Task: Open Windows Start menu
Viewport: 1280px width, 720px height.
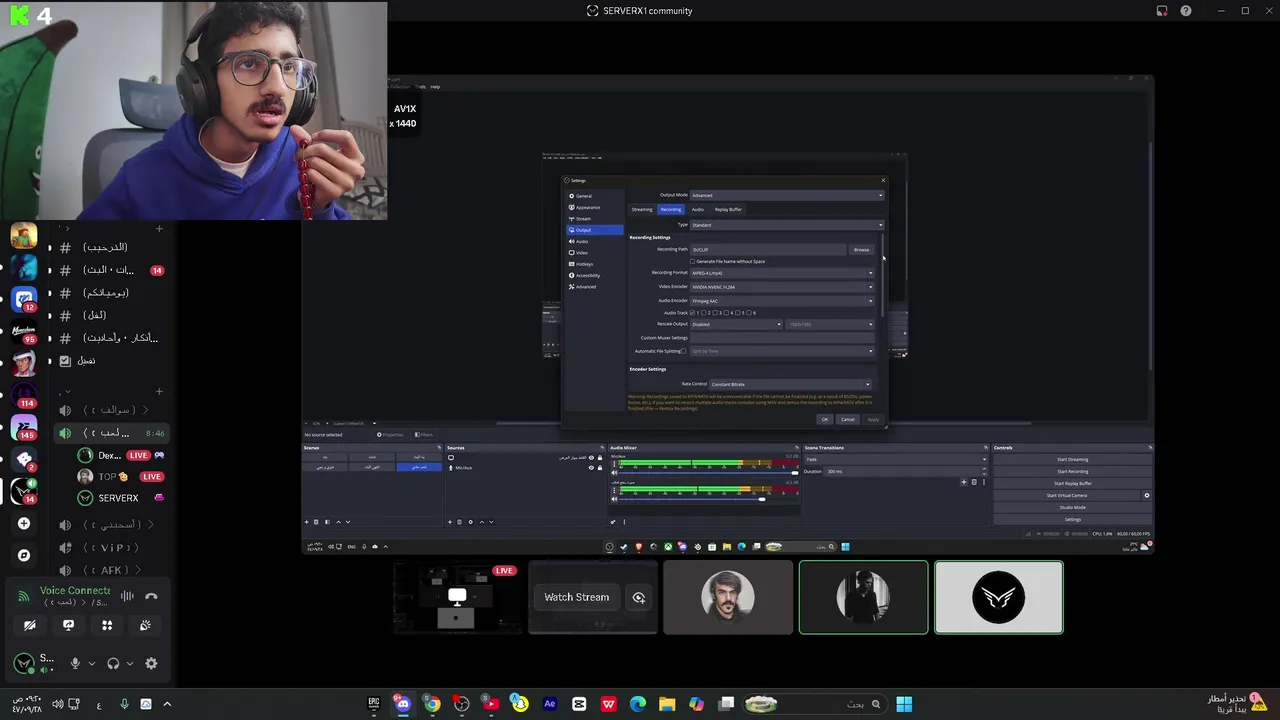Action: (904, 704)
